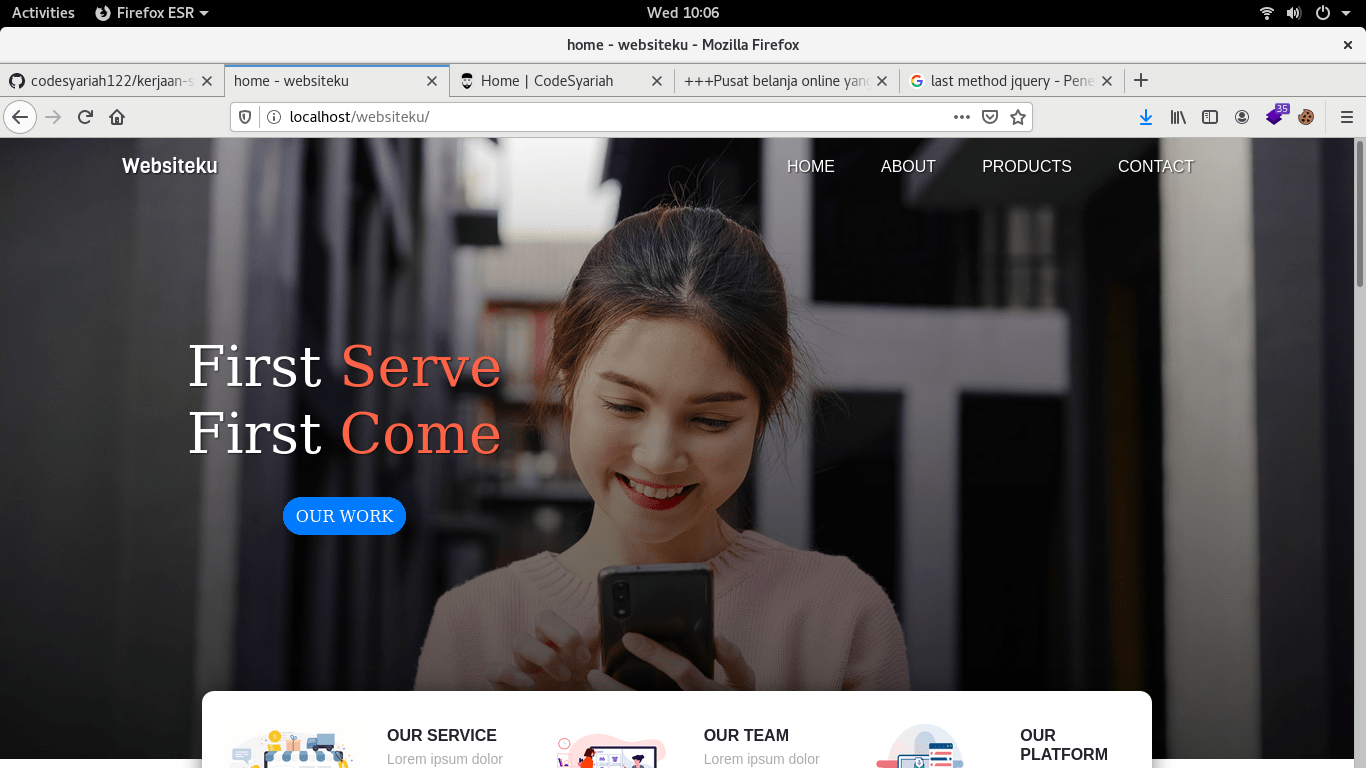Viewport: 1366px width, 768px height.
Task: Click the Firefox Account icon
Action: 1241,117
